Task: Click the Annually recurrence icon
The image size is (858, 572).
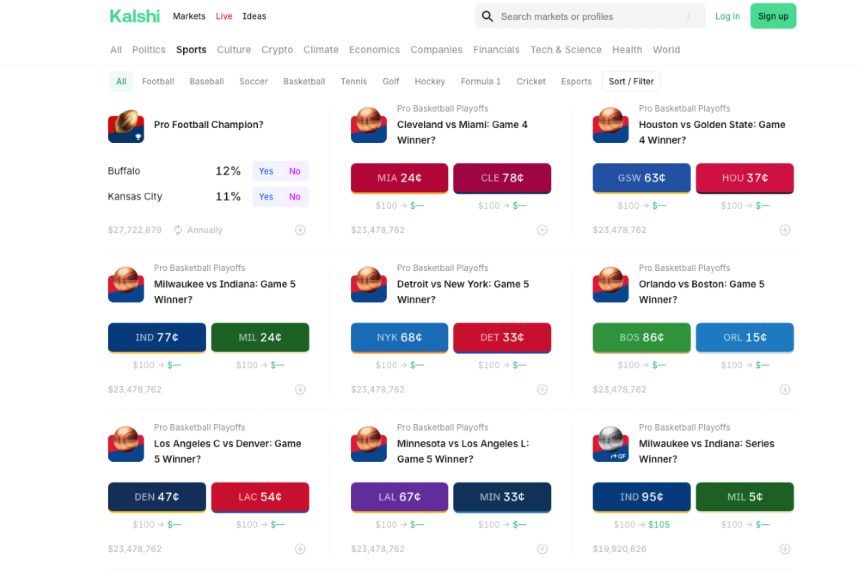Action: coord(178,230)
